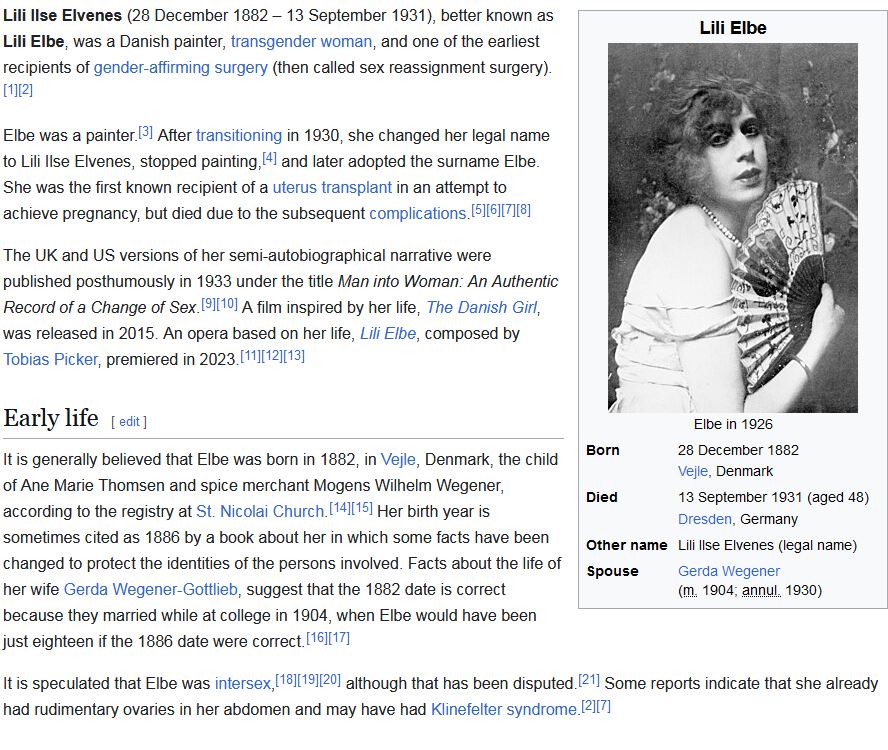
Task: Click '13 September 1931 (aged 48)' in infobox
Action: tap(774, 497)
